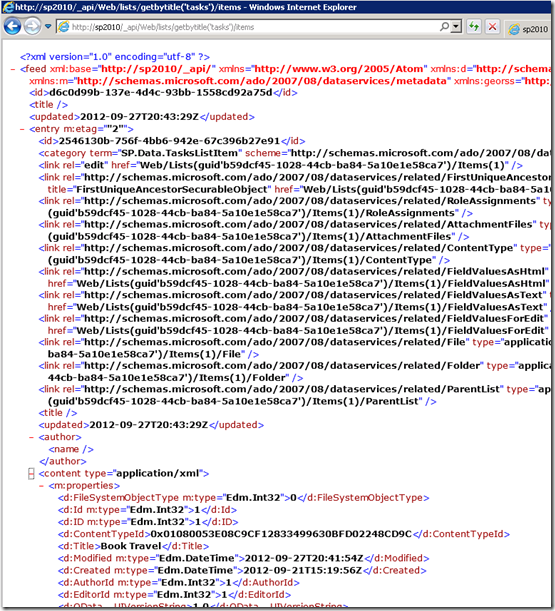Click the Book Travel title value
This screenshot has width=555, height=611.
[x=131, y=546]
